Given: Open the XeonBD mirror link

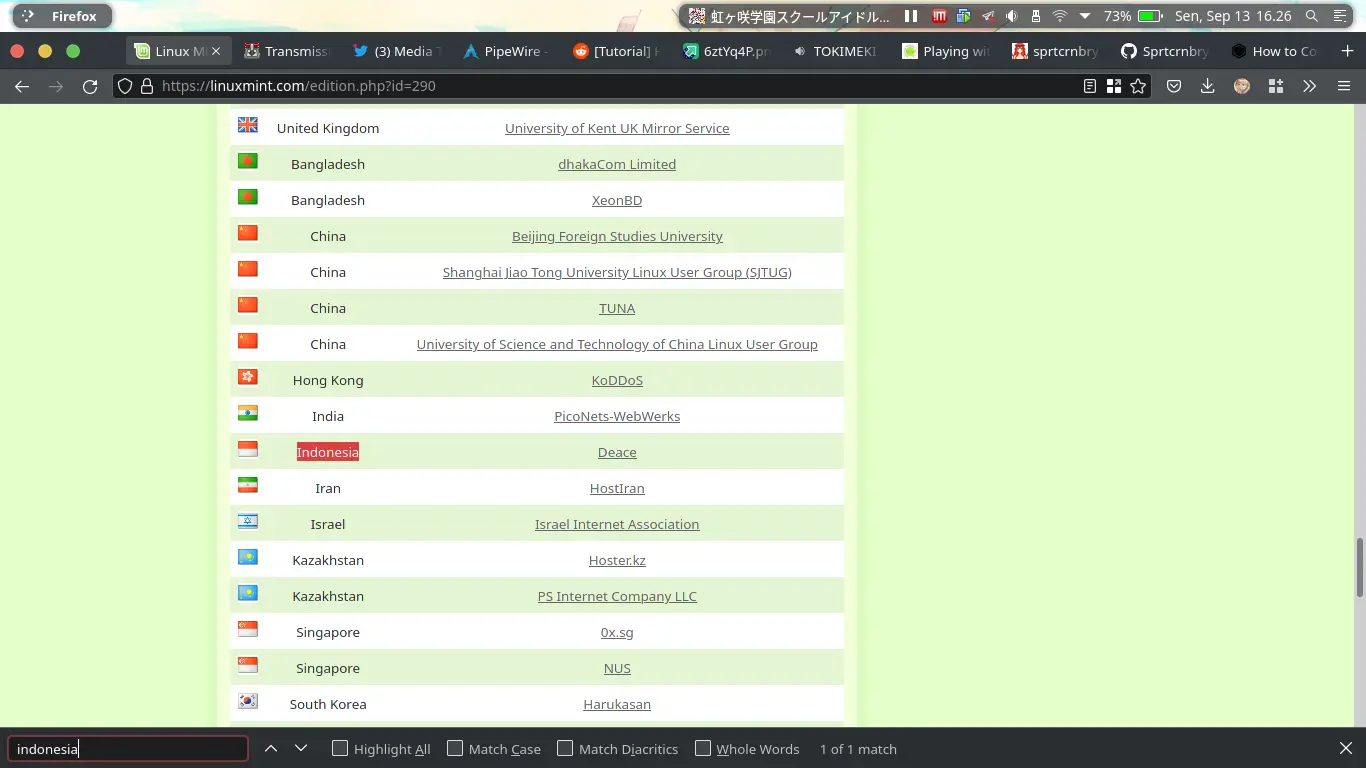Looking at the screenshot, I should point(617,200).
